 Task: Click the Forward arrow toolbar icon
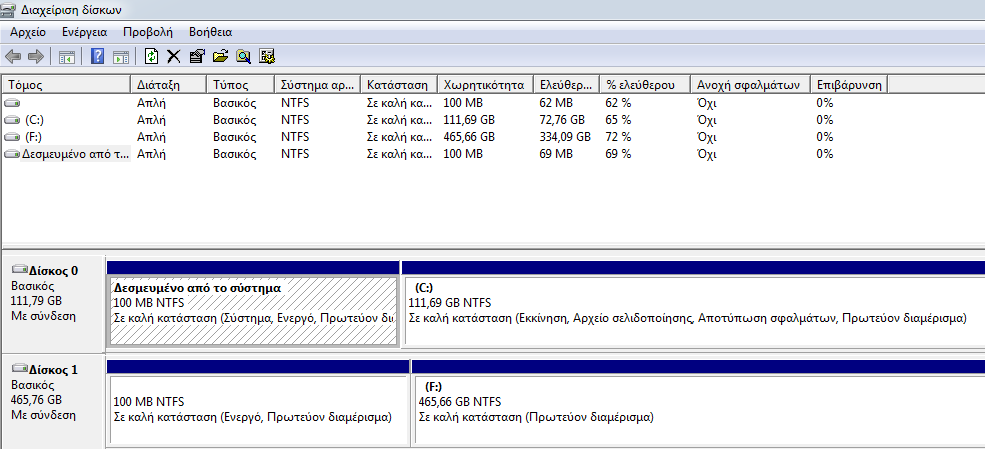(x=36, y=57)
